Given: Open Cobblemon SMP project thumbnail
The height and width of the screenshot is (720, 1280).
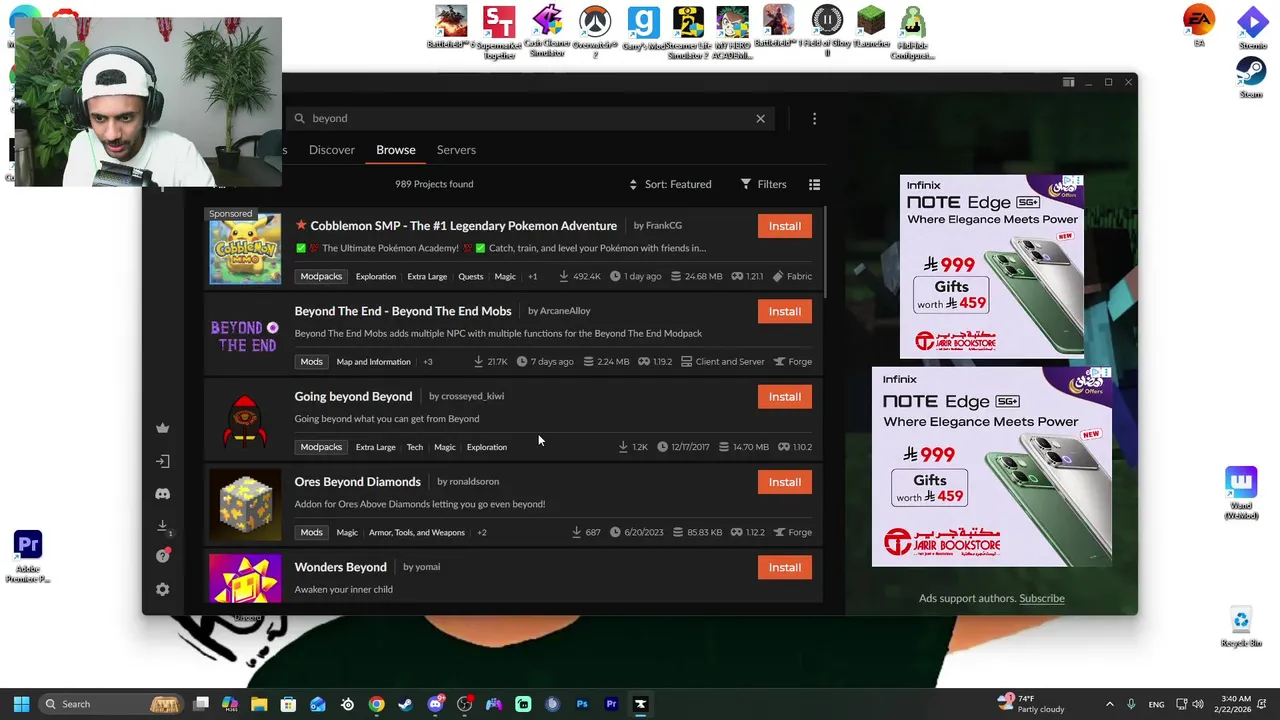Looking at the screenshot, I should (x=245, y=249).
